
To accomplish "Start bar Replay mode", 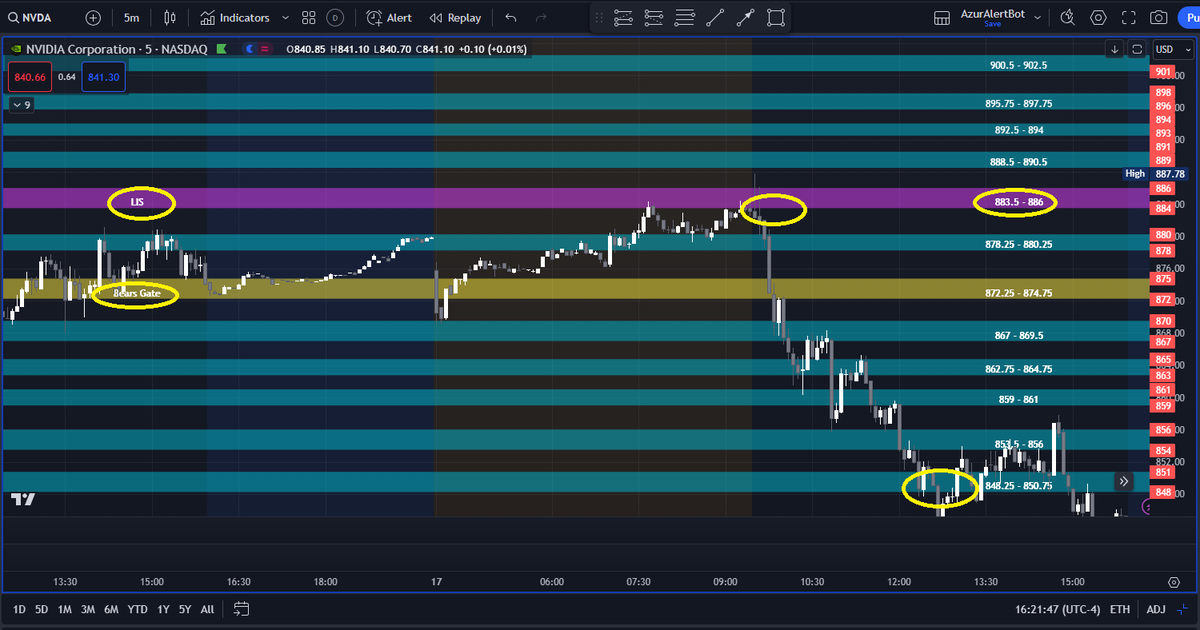I will 455,17.
